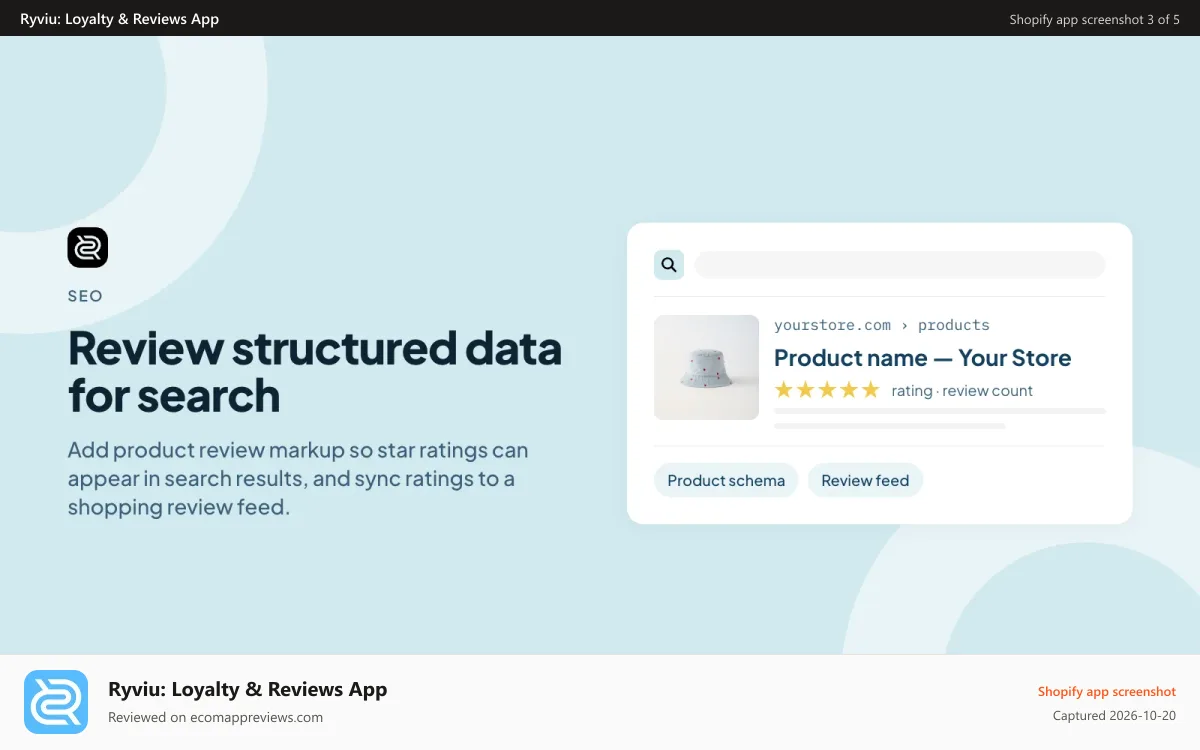Click the top bar 'Ryviu: Loyalty & Reviews App' title

120,19
